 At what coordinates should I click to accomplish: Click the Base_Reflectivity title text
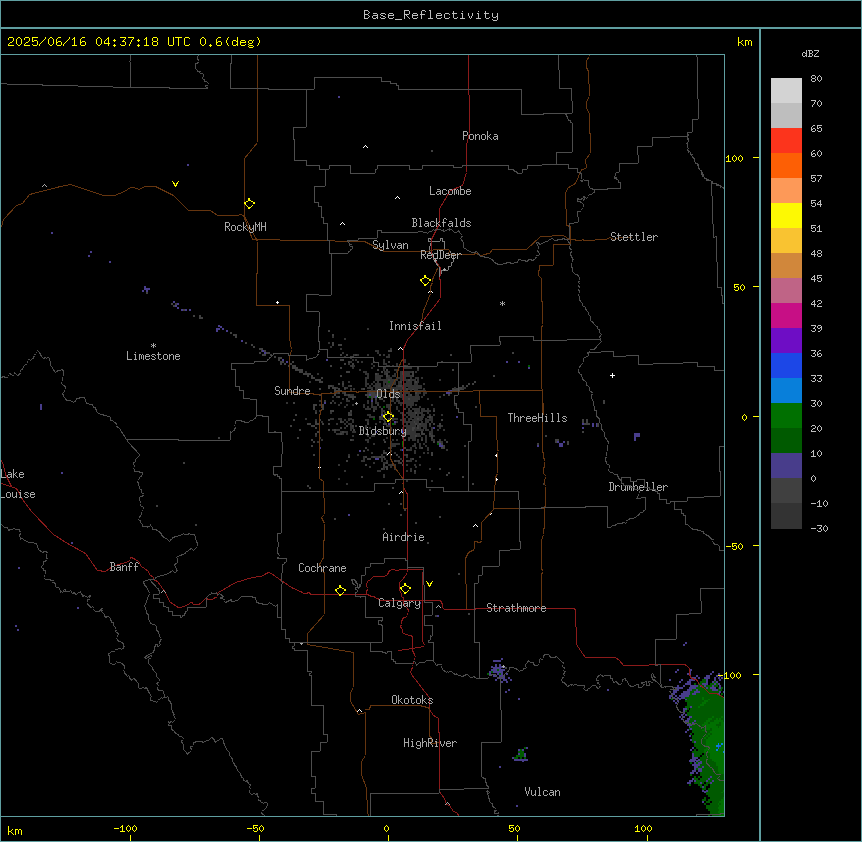coord(431,15)
